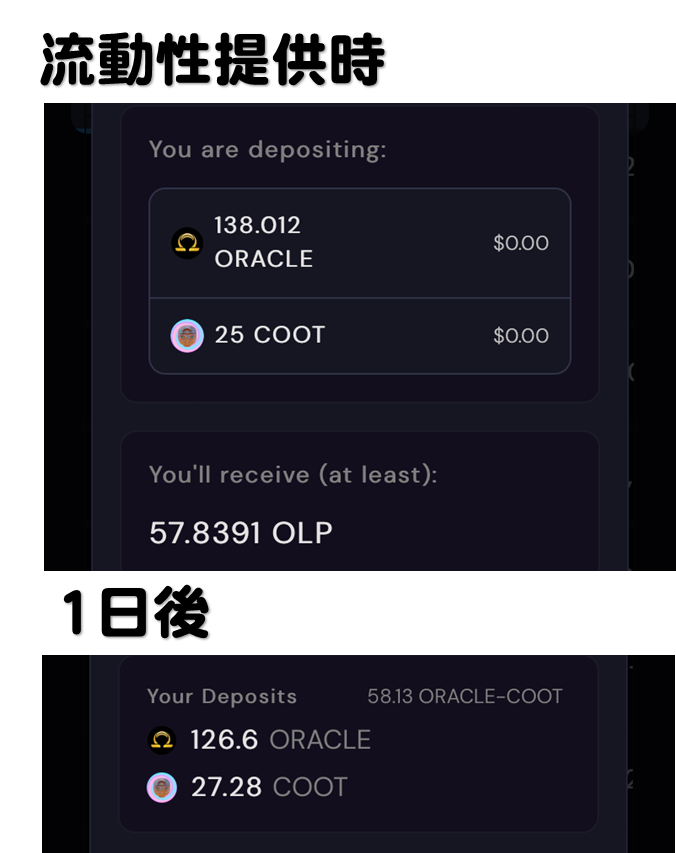Click the COOT token name in deposits
Viewport: 676px width, 853px height.
[310, 787]
